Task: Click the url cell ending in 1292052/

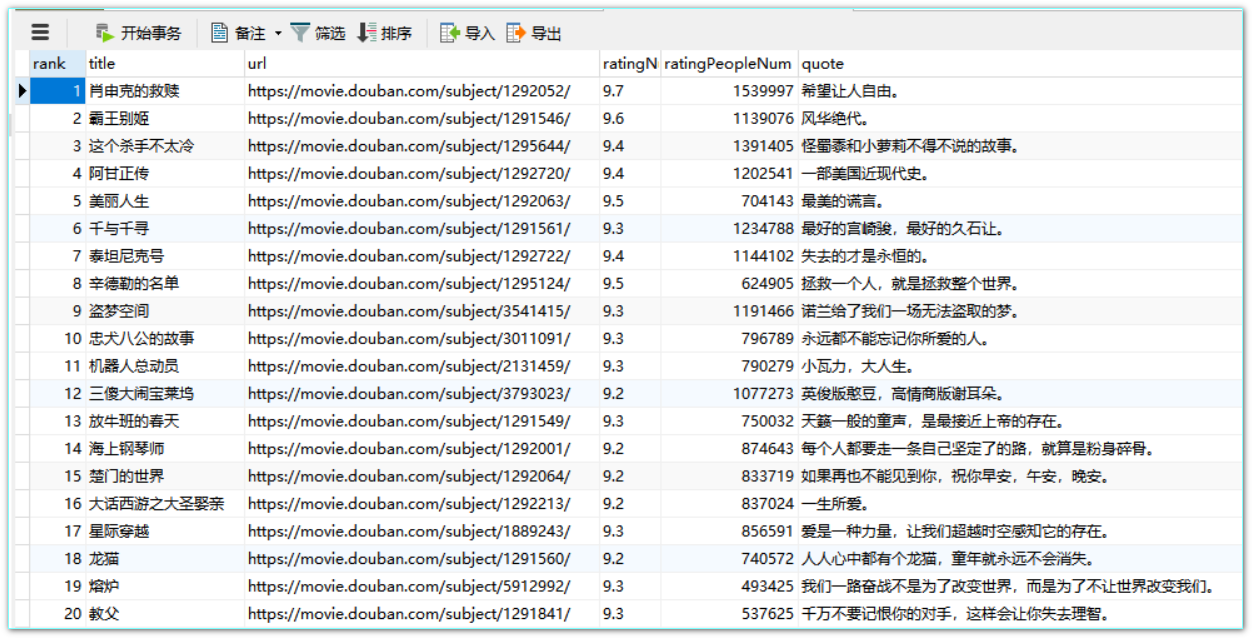Action: [422, 91]
